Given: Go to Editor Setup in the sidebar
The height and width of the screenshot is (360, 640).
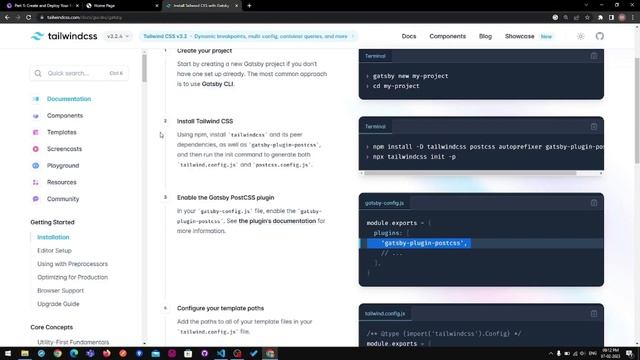Looking at the screenshot, I should [x=54, y=251].
